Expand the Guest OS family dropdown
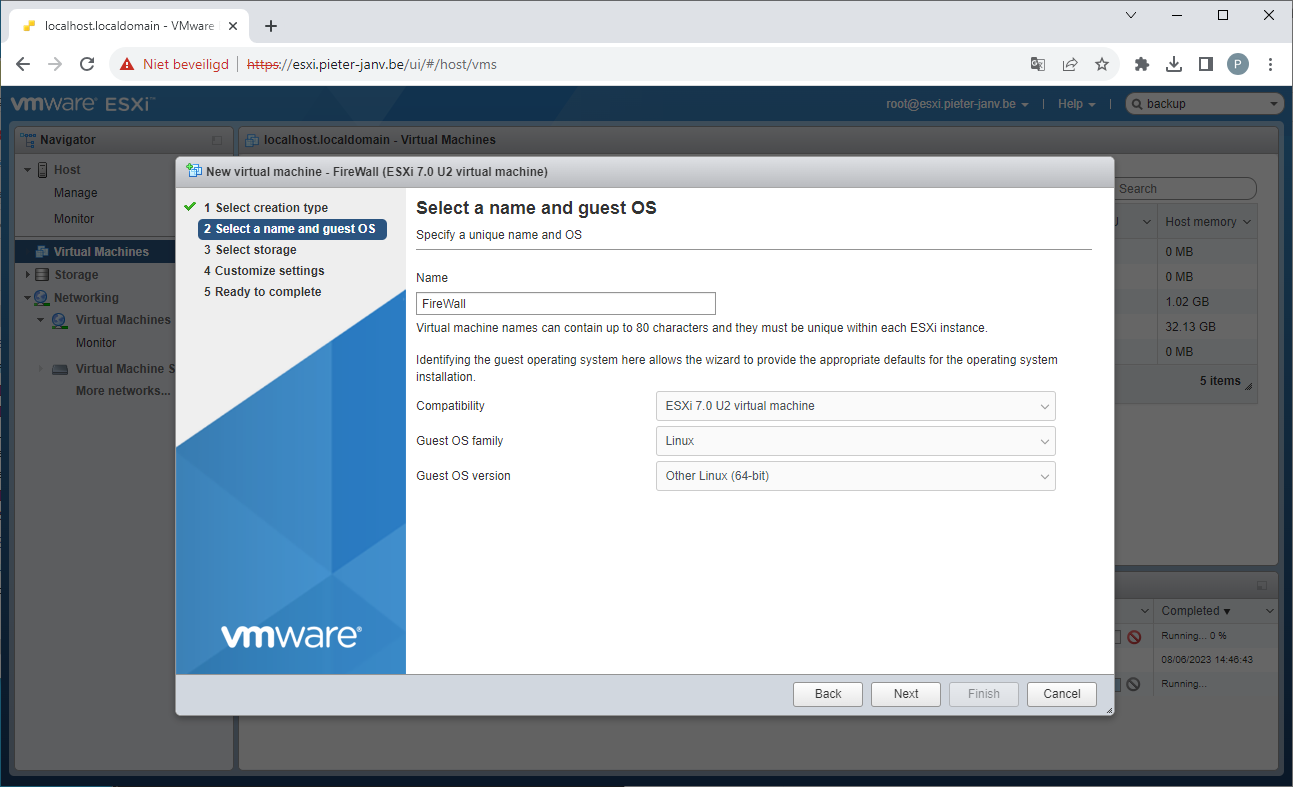 (x=855, y=441)
